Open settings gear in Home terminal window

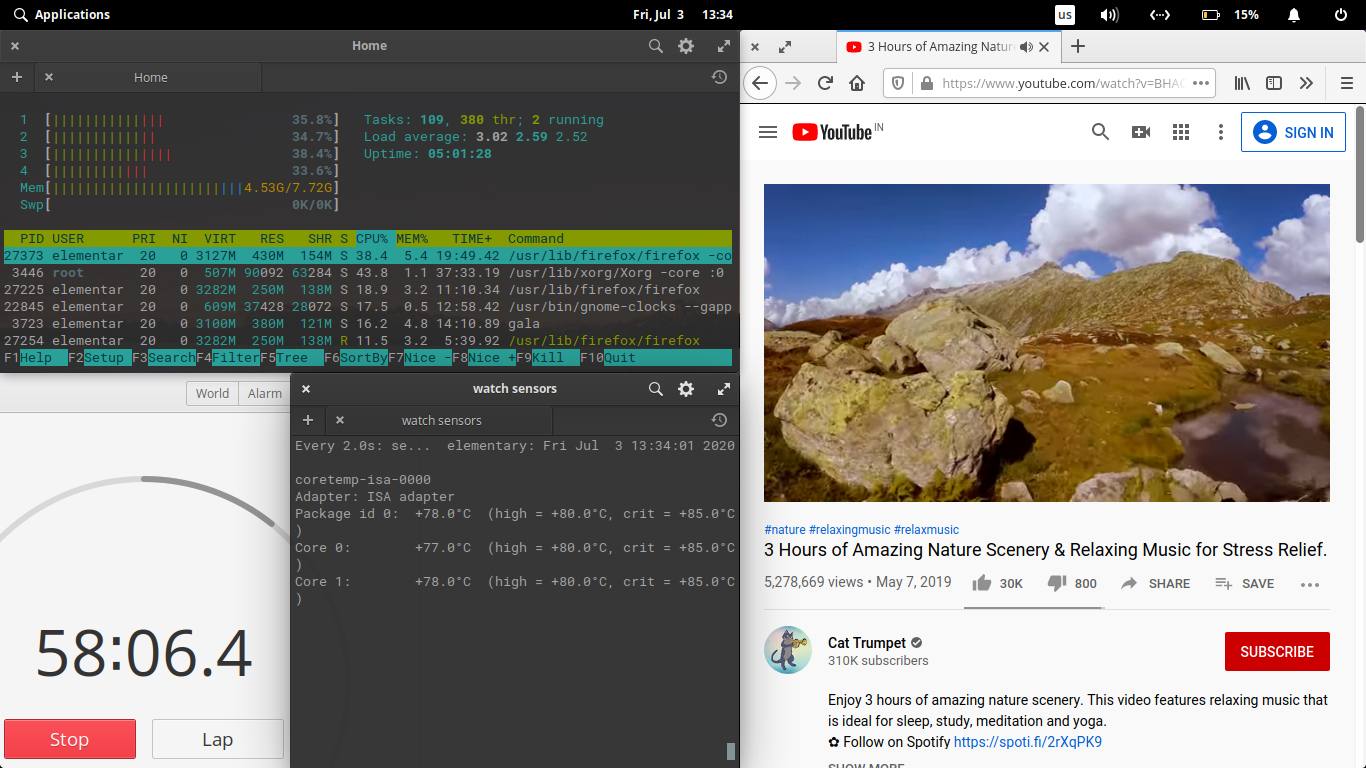[686, 46]
